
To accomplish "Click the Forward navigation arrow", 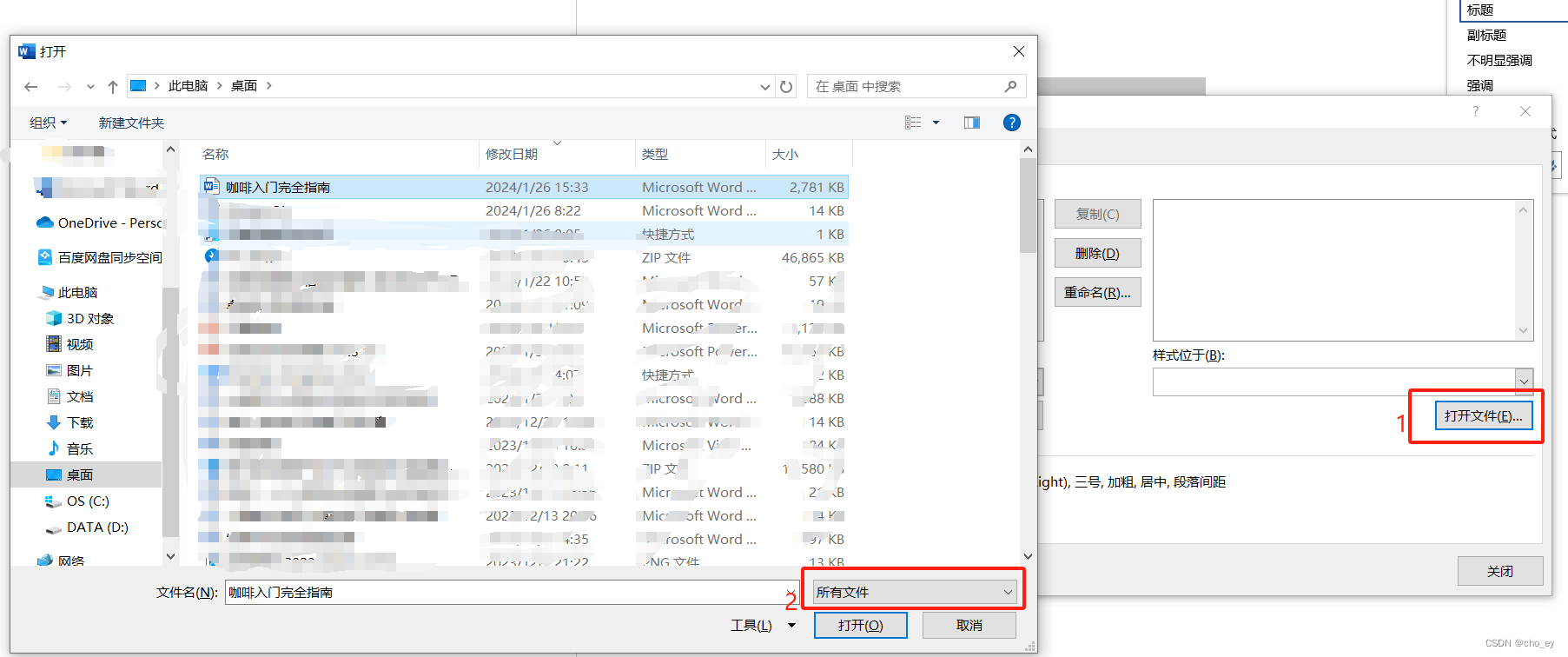I will 64,87.
